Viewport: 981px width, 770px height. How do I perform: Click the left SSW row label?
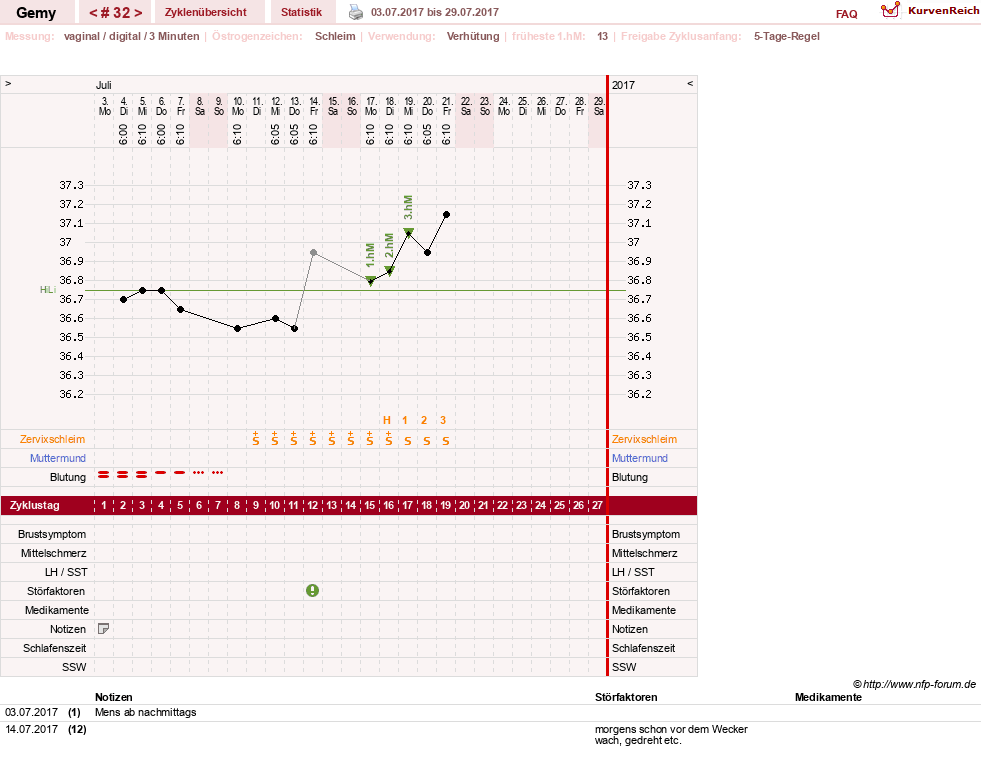[74, 667]
